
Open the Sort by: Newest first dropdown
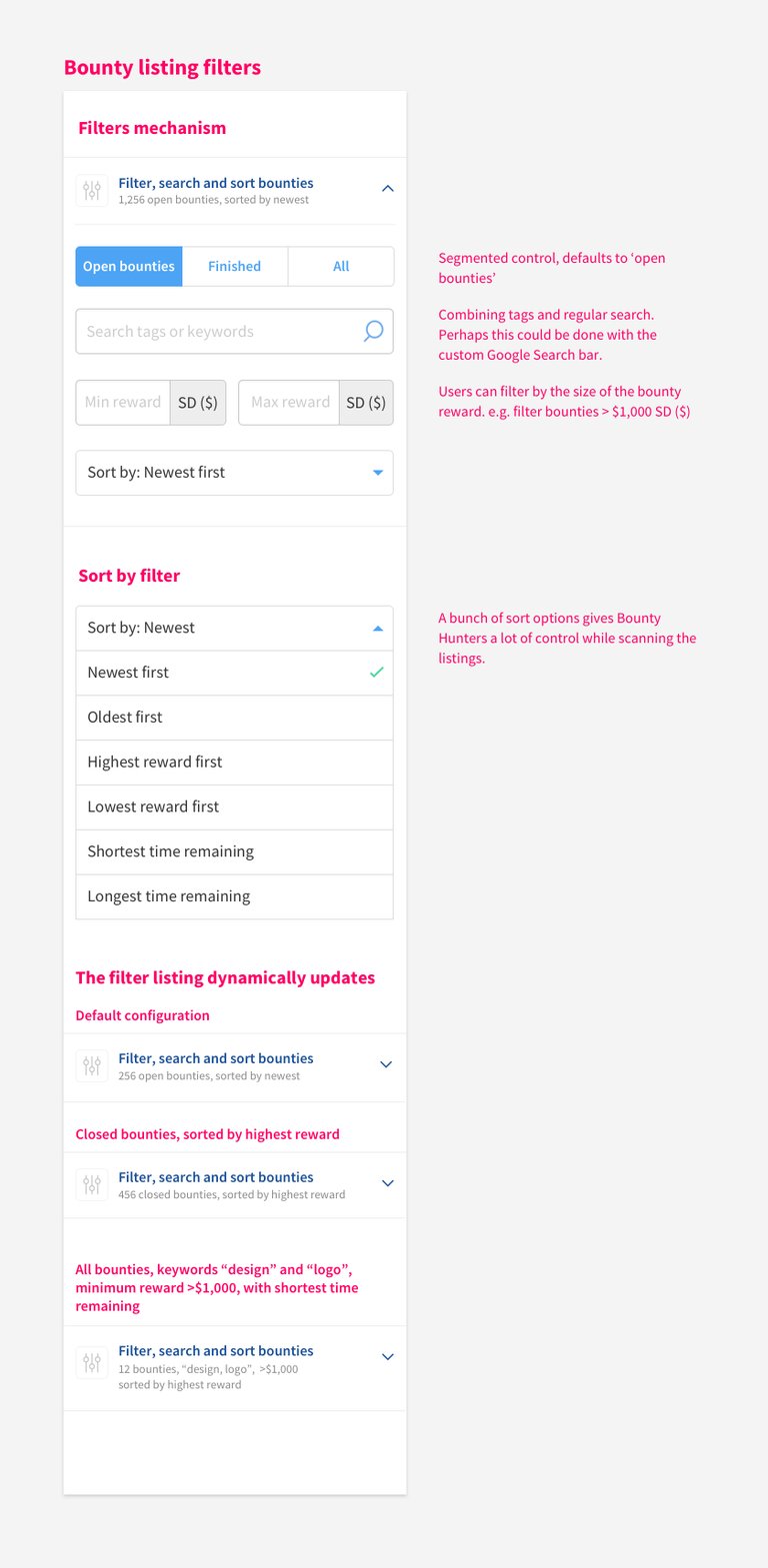tap(234, 473)
